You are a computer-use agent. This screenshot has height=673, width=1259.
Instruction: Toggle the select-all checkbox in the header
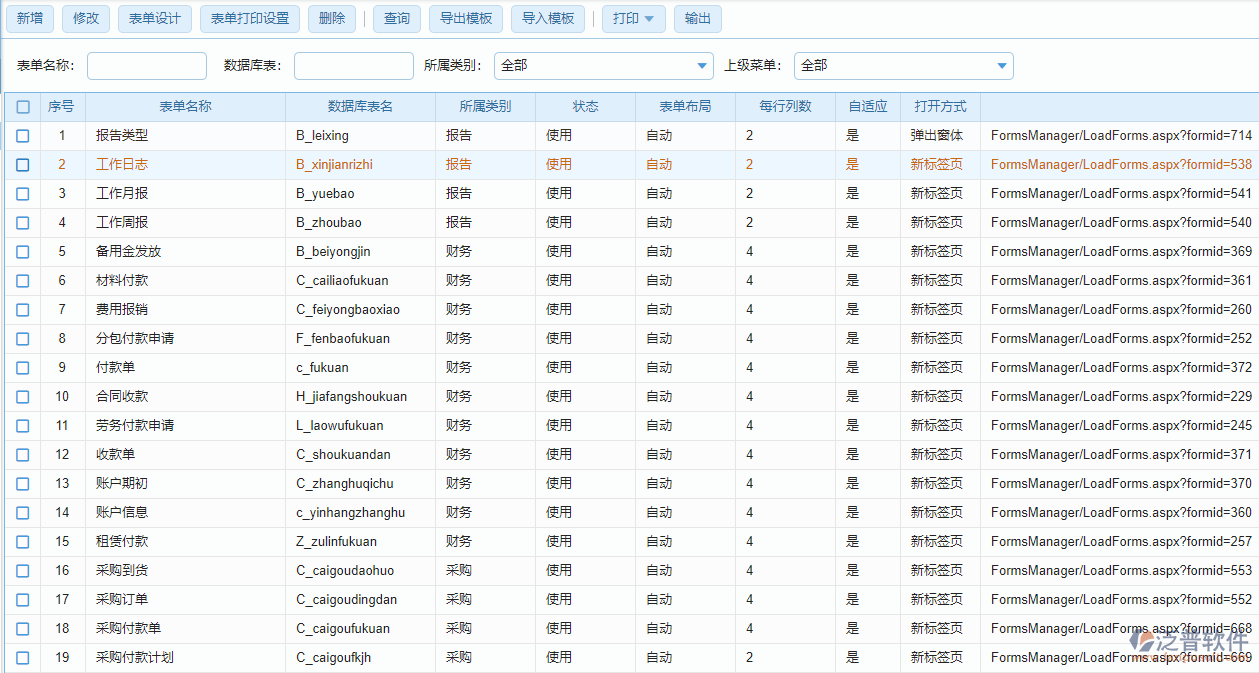(22, 106)
